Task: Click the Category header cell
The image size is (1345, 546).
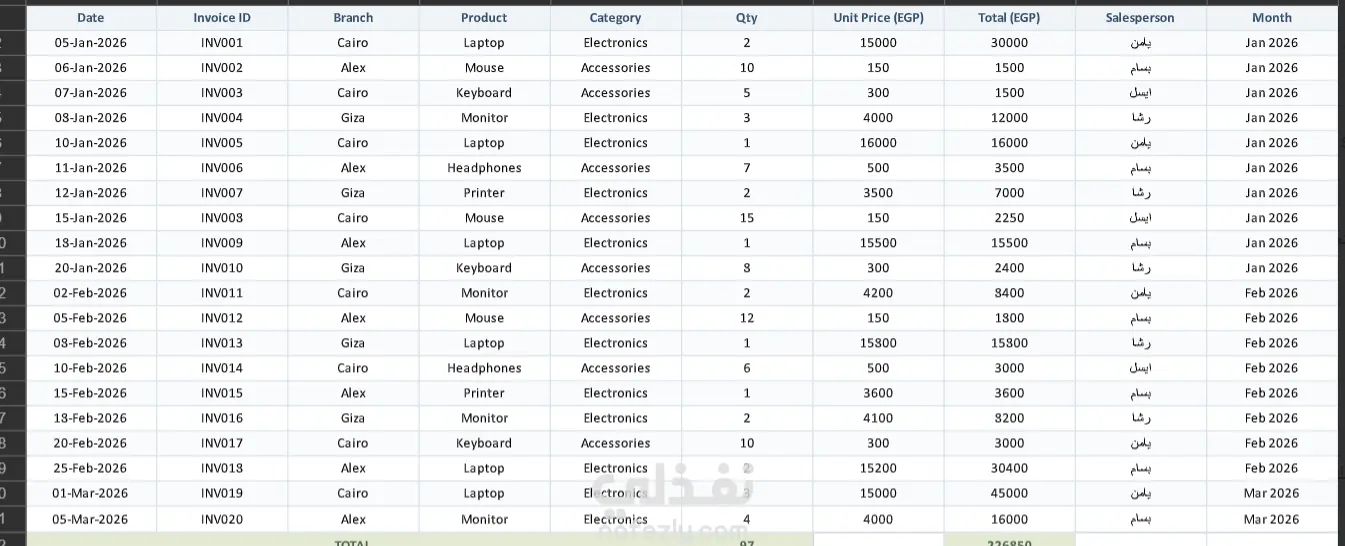Action: (615, 18)
